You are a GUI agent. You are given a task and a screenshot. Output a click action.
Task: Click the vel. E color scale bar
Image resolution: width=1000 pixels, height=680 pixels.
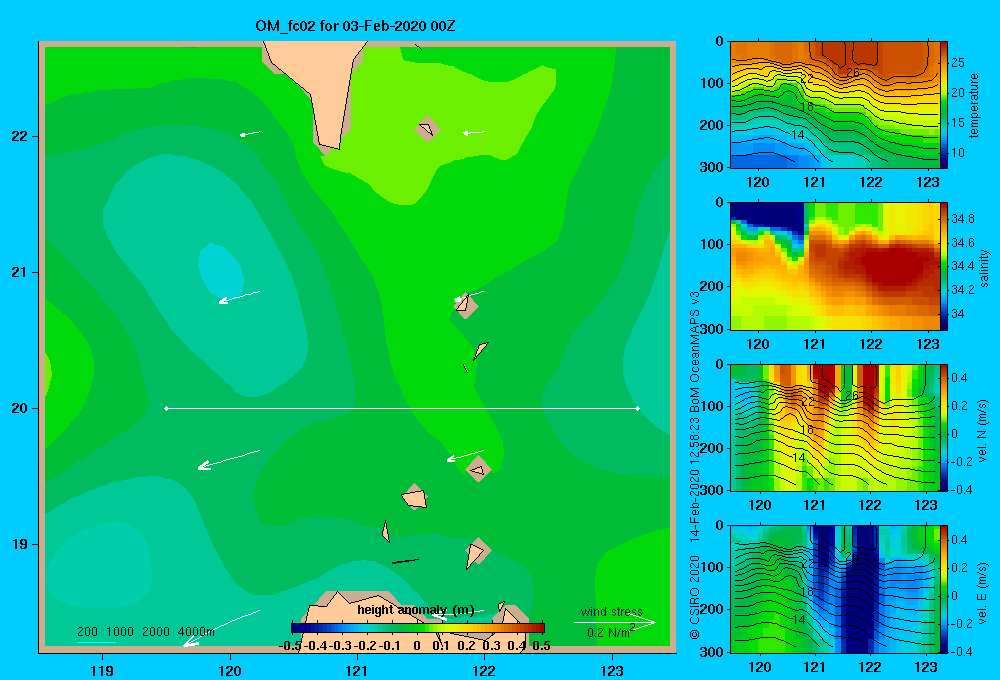tap(944, 589)
